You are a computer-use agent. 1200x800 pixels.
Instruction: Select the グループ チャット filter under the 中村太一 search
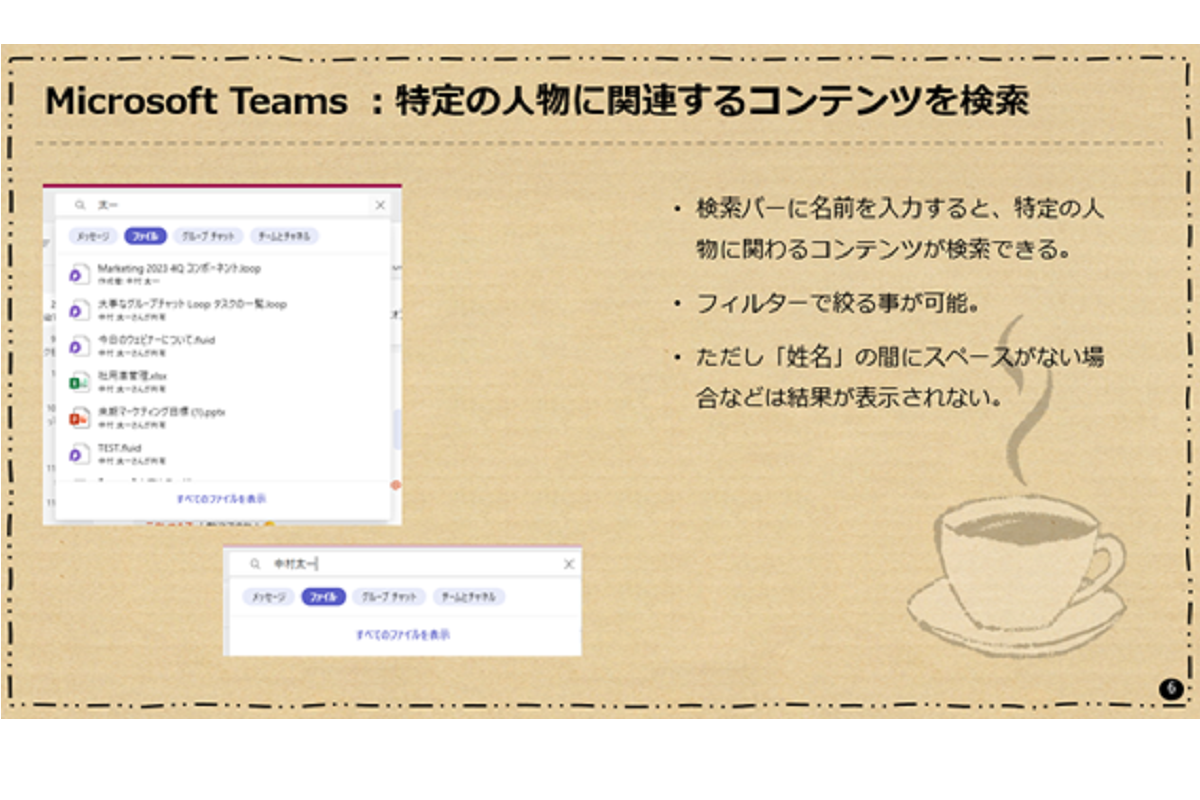(389, 597)
